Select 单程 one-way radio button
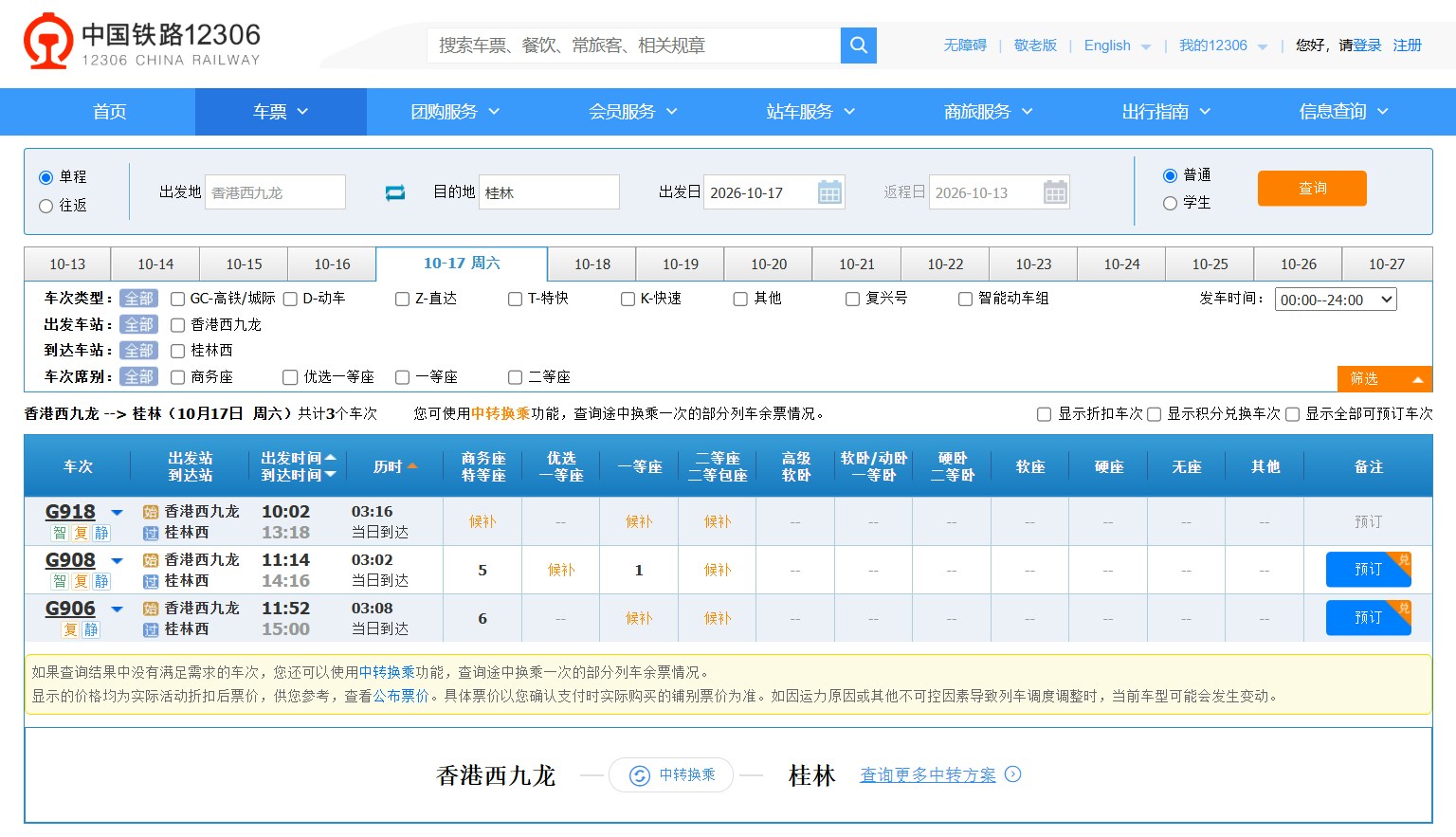Viewport: 1456px width, 837px height. [x=45, y=177]
